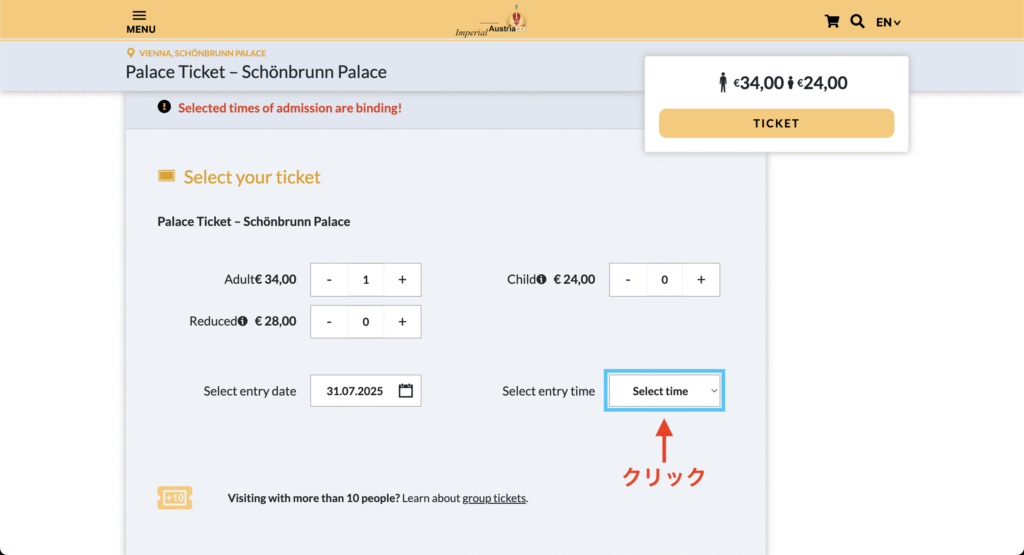The width and height of the screenshot is (1024, 555).
Task: Increase Reduced ticket count with plus
Action: 402,321
